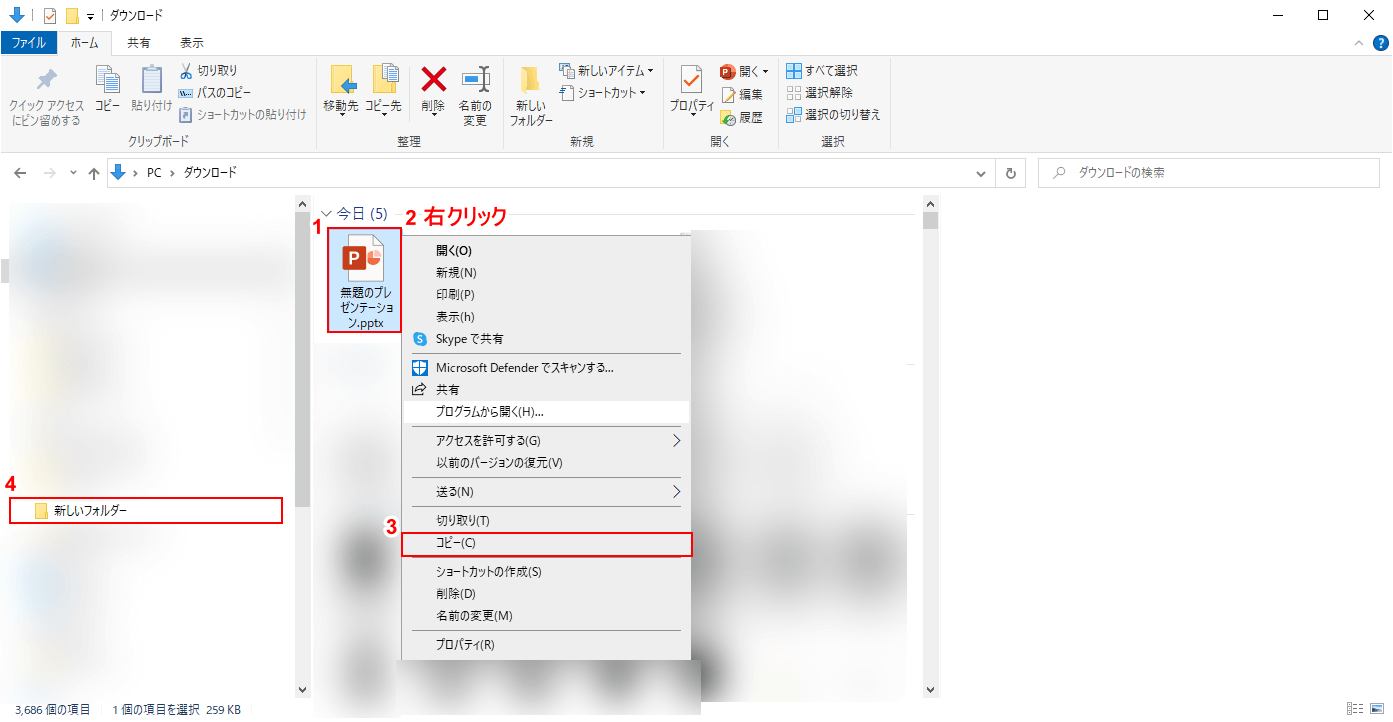Click the blue help question mark icon
This screenshot has width=1393, height=722.
coord(1381,43)
